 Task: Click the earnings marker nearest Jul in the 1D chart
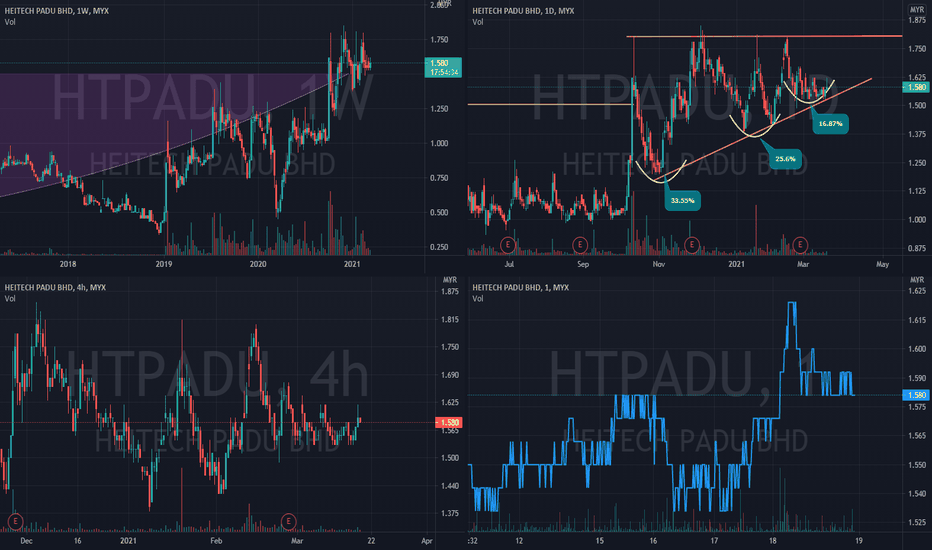pyautogui.click(x=508, y=244)
